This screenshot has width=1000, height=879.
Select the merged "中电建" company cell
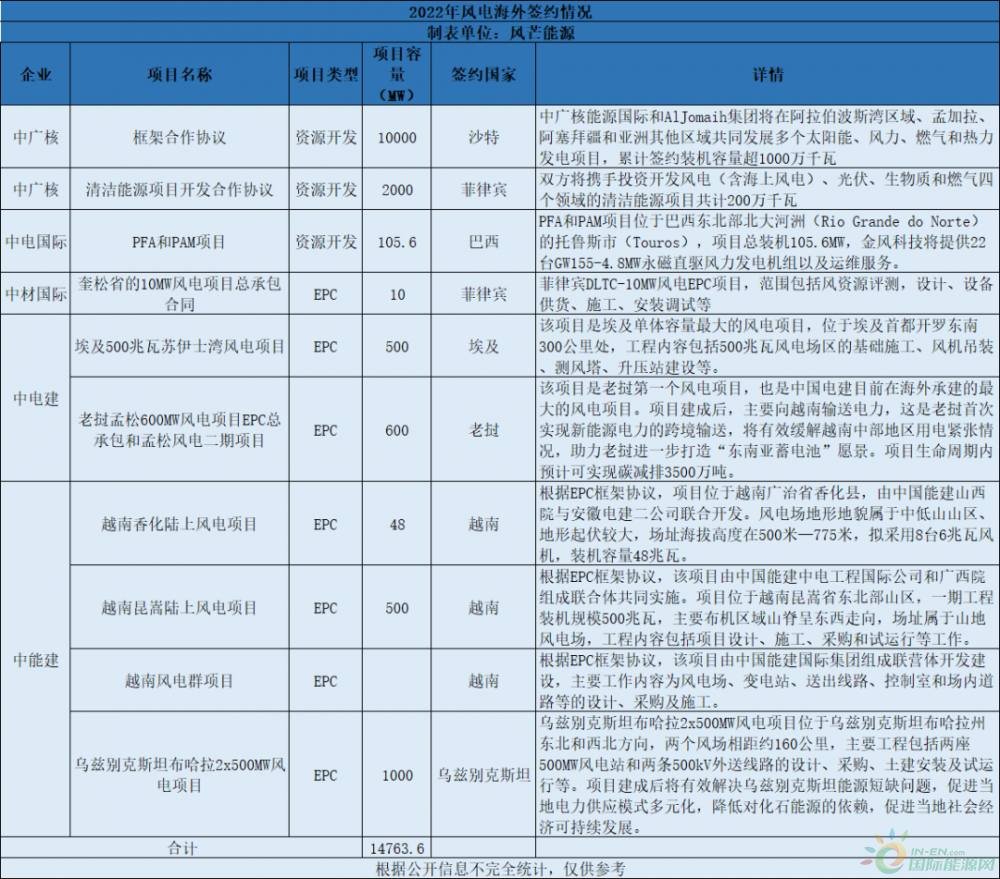36,399
